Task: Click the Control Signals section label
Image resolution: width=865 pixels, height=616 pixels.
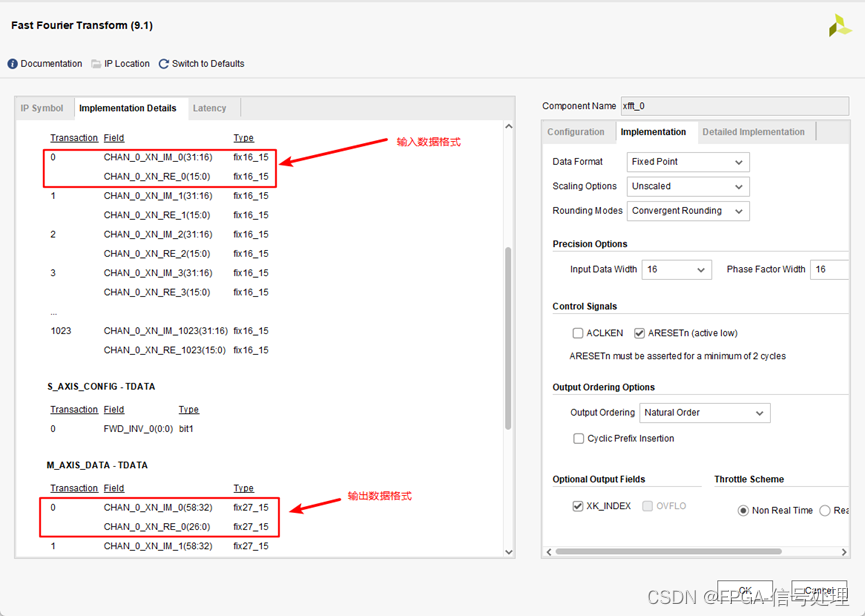Action: click(x=585, y=307)
